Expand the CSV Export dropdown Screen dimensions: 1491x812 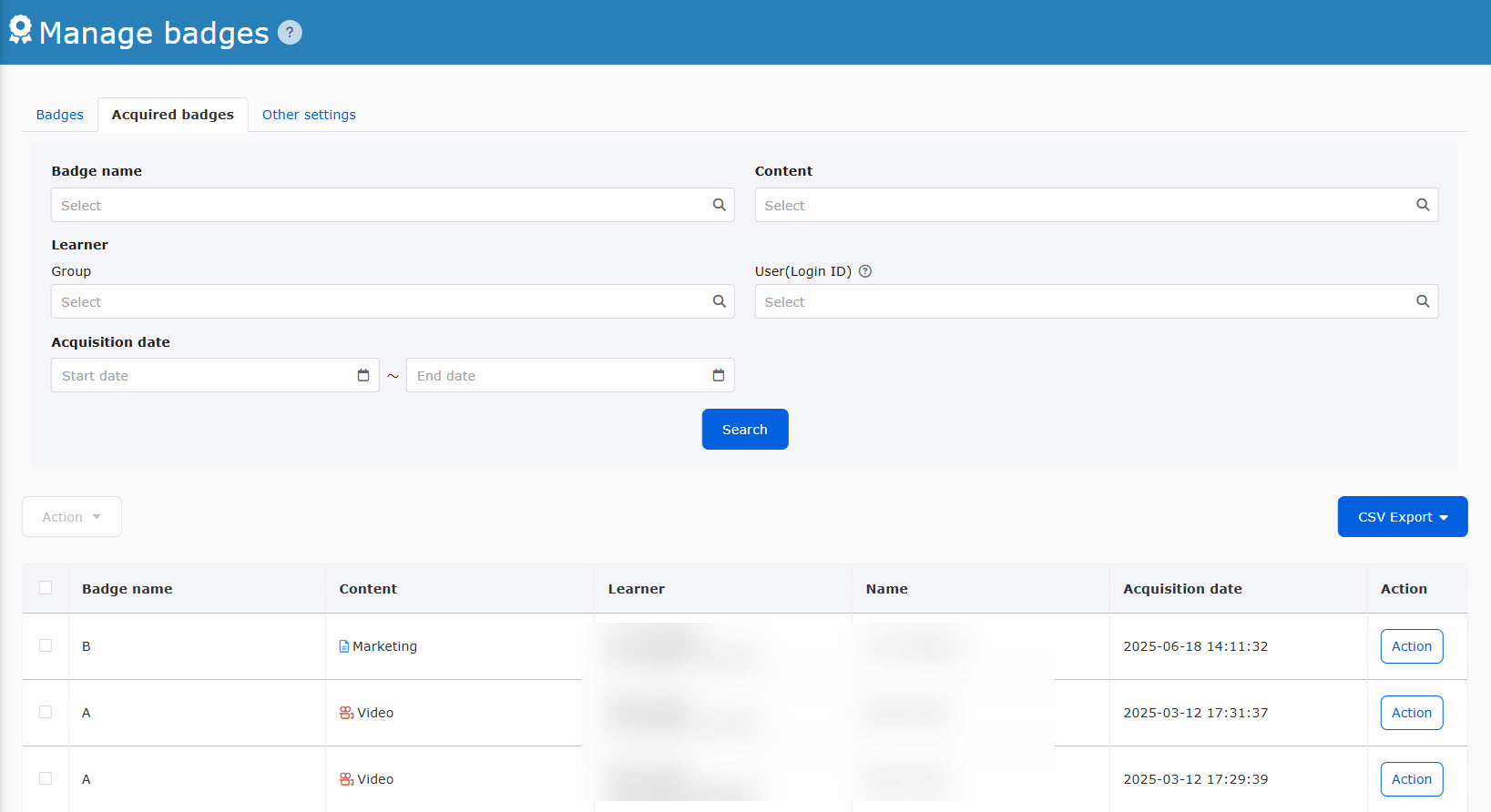pyautogui.click(x=1402, y=517)
